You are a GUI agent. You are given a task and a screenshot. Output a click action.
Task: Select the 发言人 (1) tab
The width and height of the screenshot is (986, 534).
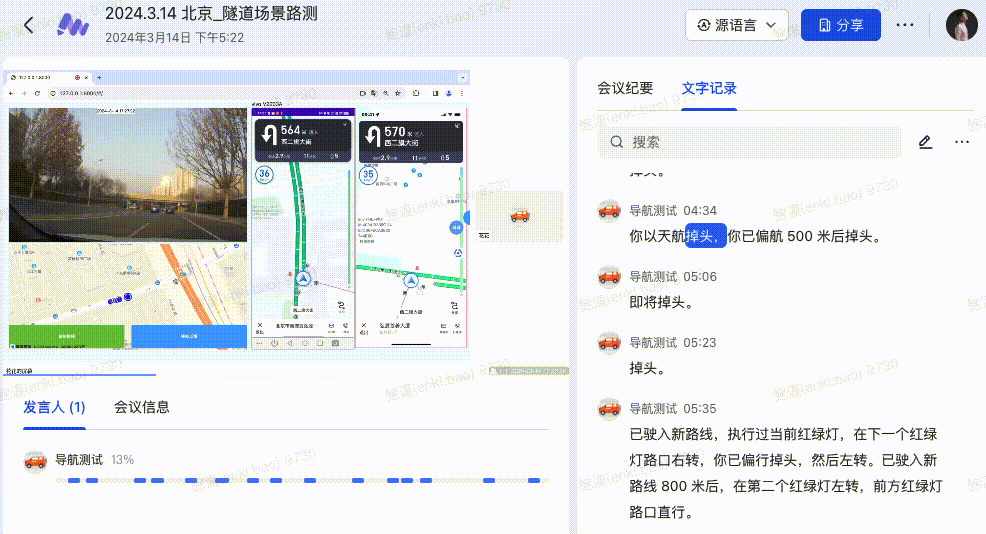[x=54, y=407]
